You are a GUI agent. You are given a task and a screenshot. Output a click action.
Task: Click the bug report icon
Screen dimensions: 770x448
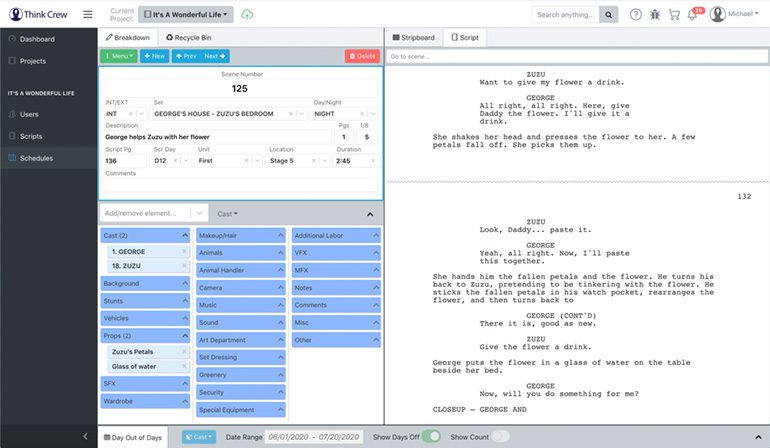tap(655, 15)
